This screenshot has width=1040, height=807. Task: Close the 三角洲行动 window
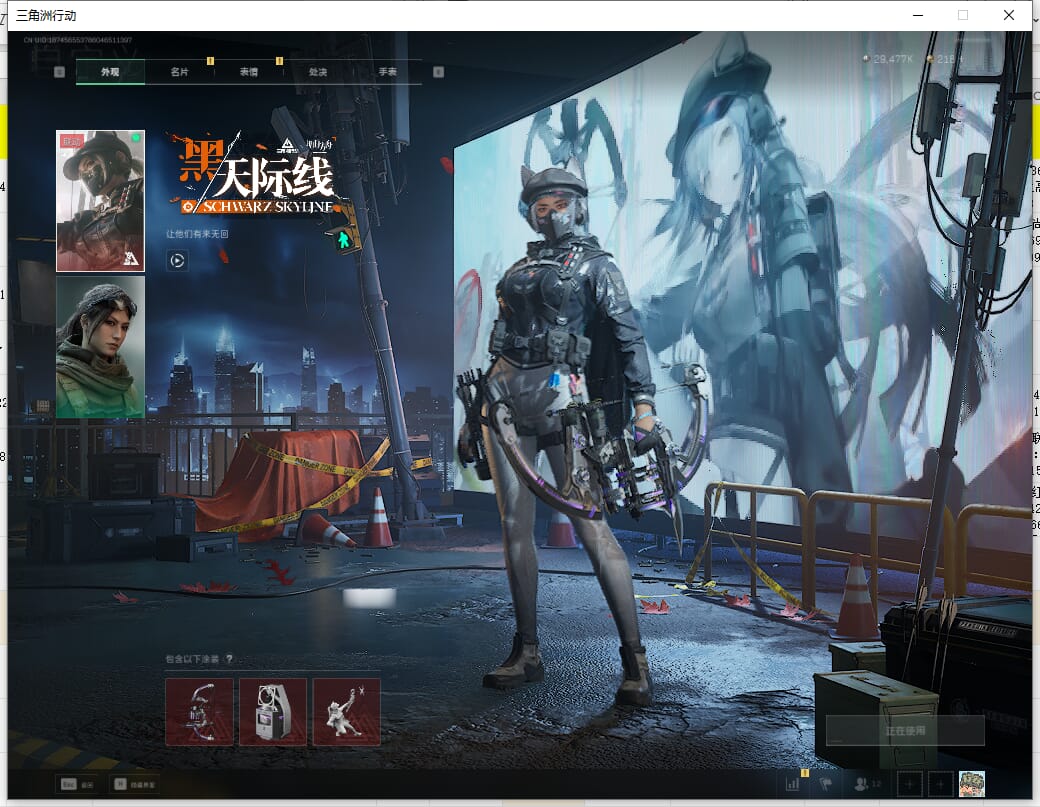point(1009,15)
